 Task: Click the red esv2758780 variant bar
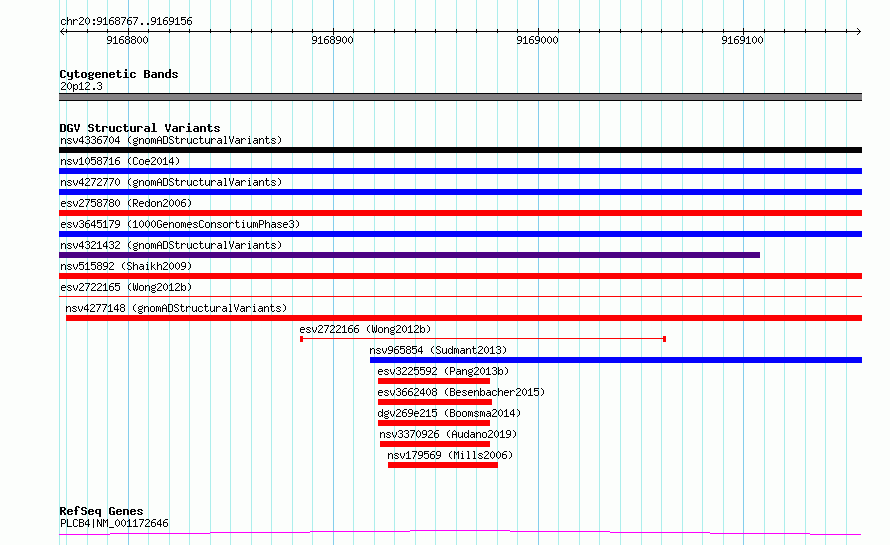(x=460, y=213)
